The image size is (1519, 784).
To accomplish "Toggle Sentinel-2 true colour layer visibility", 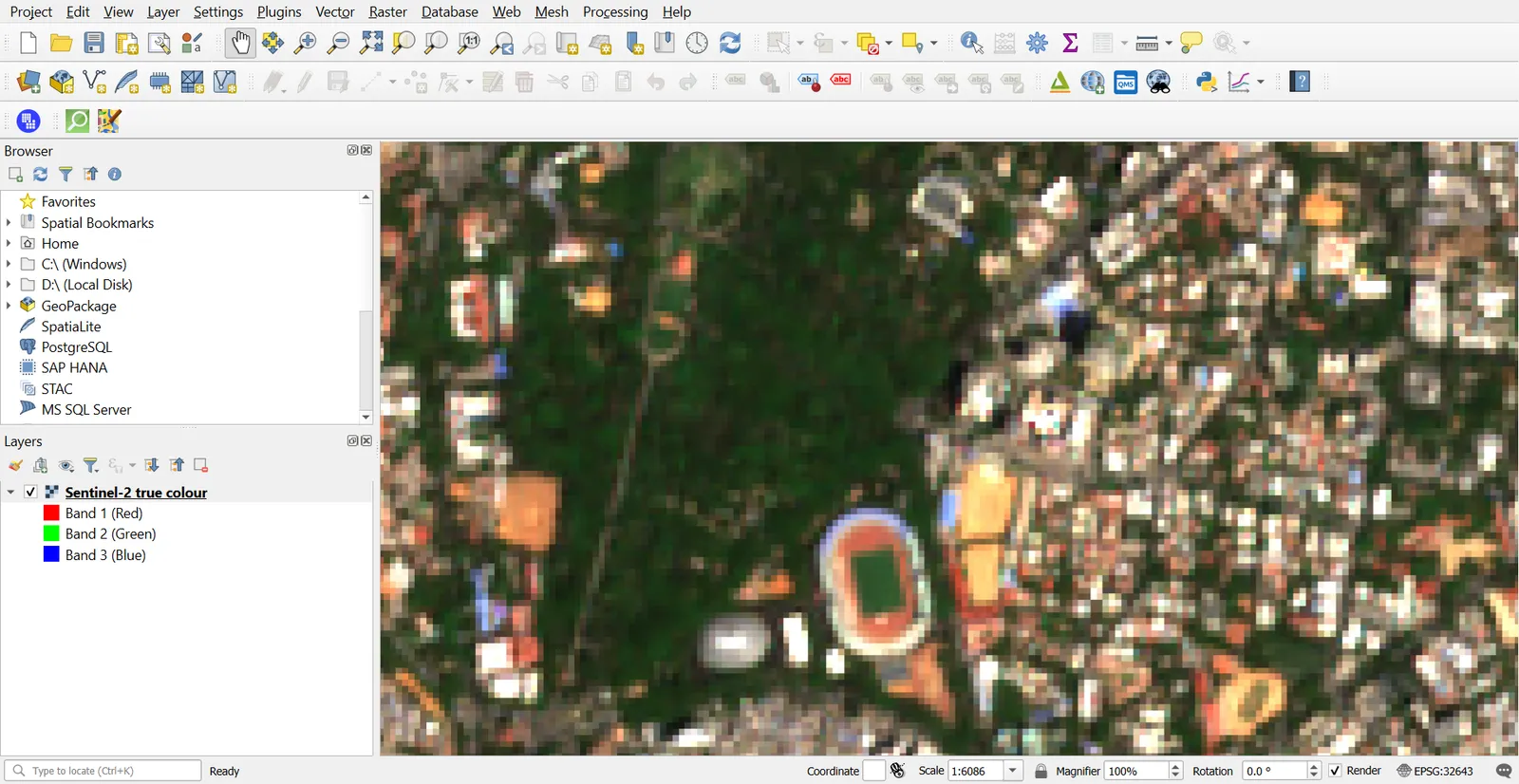I will [30, 492].
